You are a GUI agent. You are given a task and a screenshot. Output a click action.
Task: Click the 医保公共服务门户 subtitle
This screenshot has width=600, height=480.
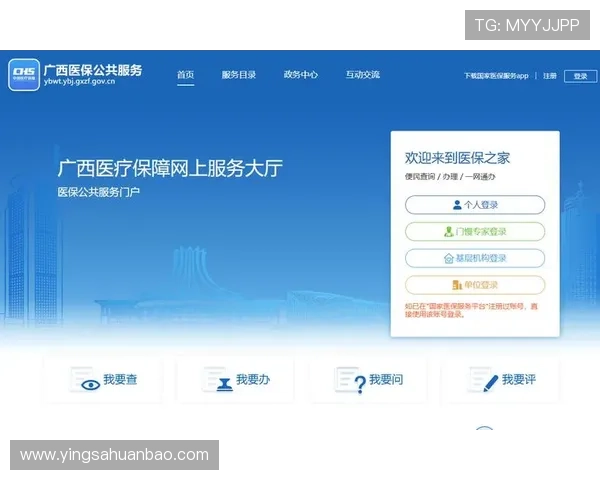99,192
